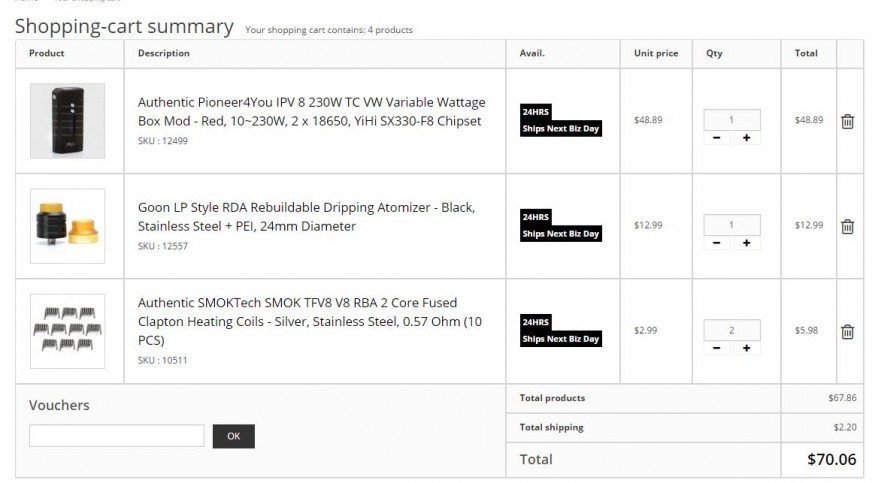View the Goon RDA atomizer thumbnail
Image resolution: width=875 pixels, height=483 pixels.
[x=67, y=226]
